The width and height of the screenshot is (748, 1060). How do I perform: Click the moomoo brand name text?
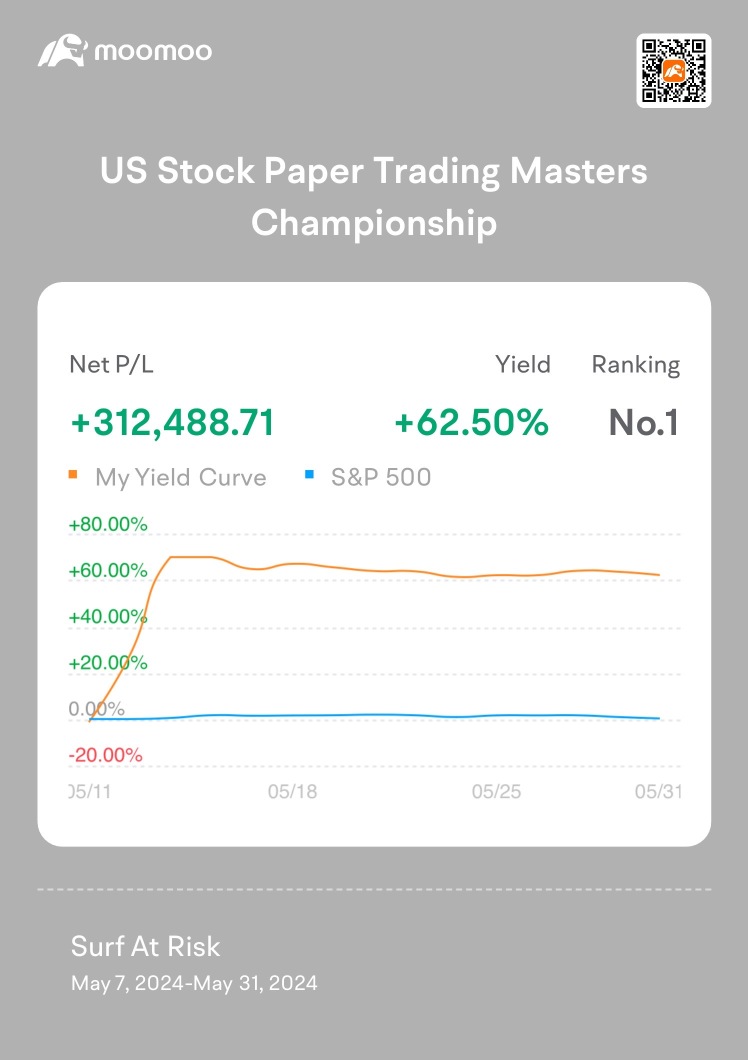pyautogui.click(x=153, y=51)
